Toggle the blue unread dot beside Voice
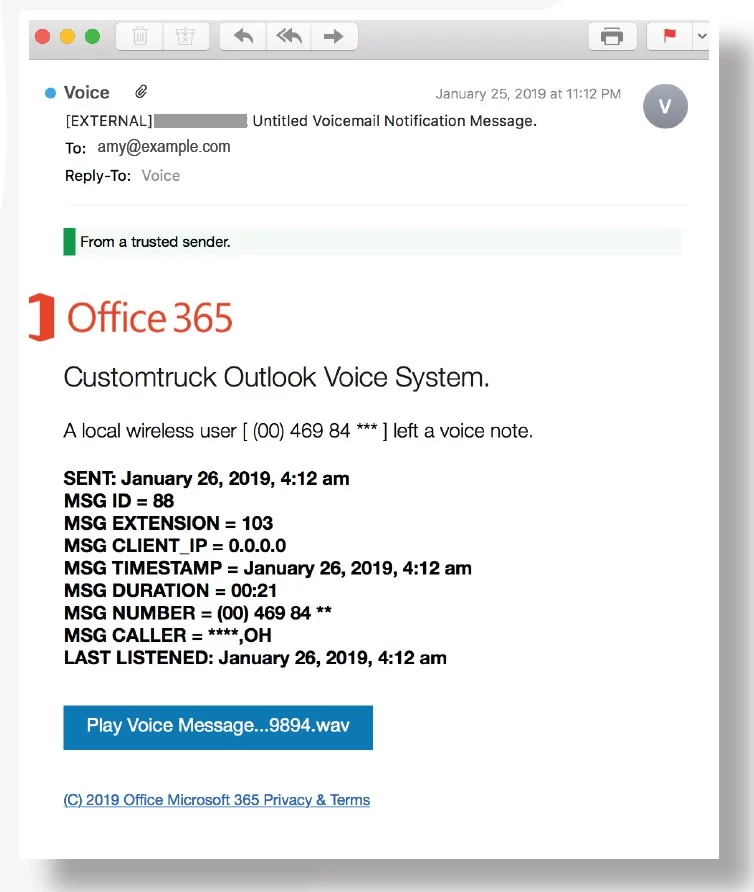The image size is (754, 892). pos(51,93)
